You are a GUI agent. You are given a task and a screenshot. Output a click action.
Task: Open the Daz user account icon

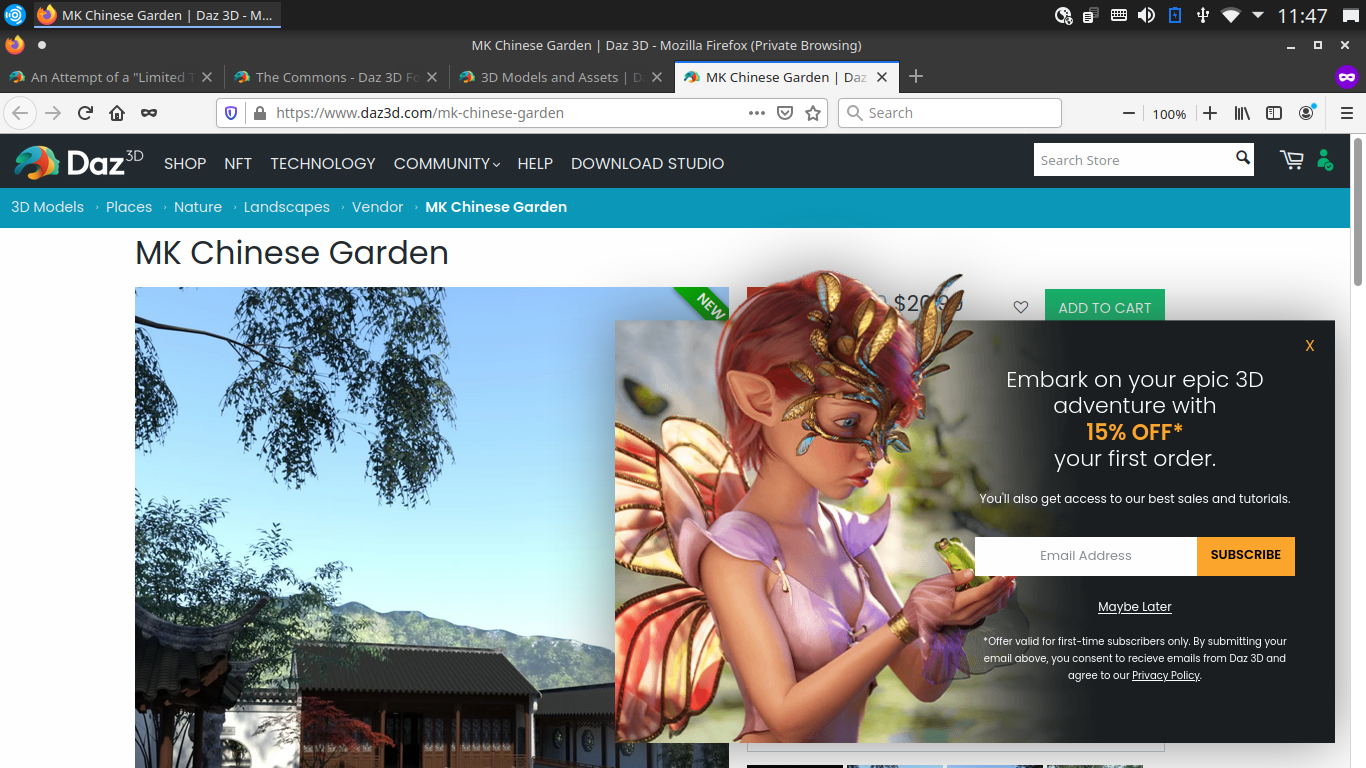coord(1325,160)
